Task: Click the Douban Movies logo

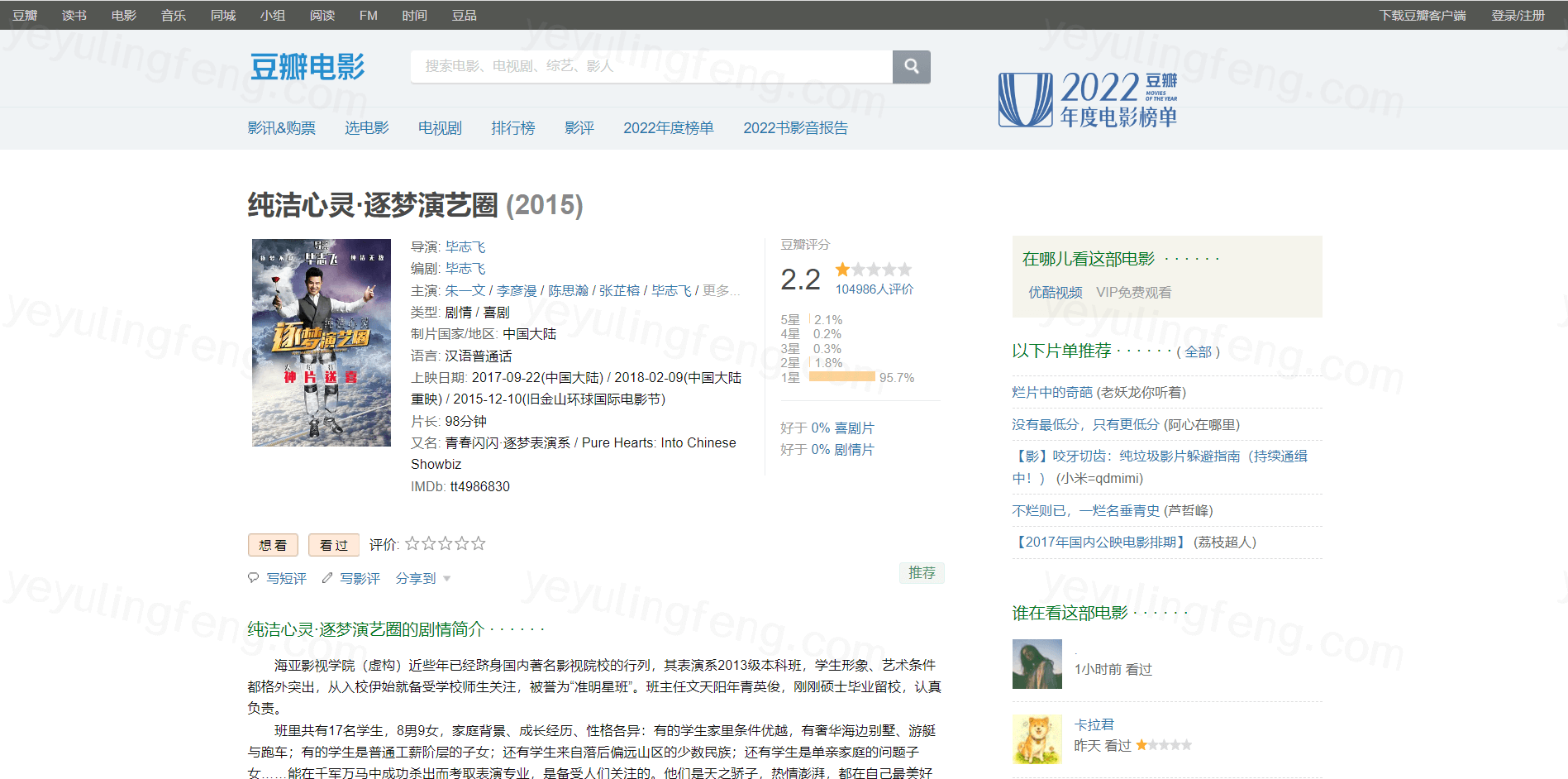Action: click(307, 67)
